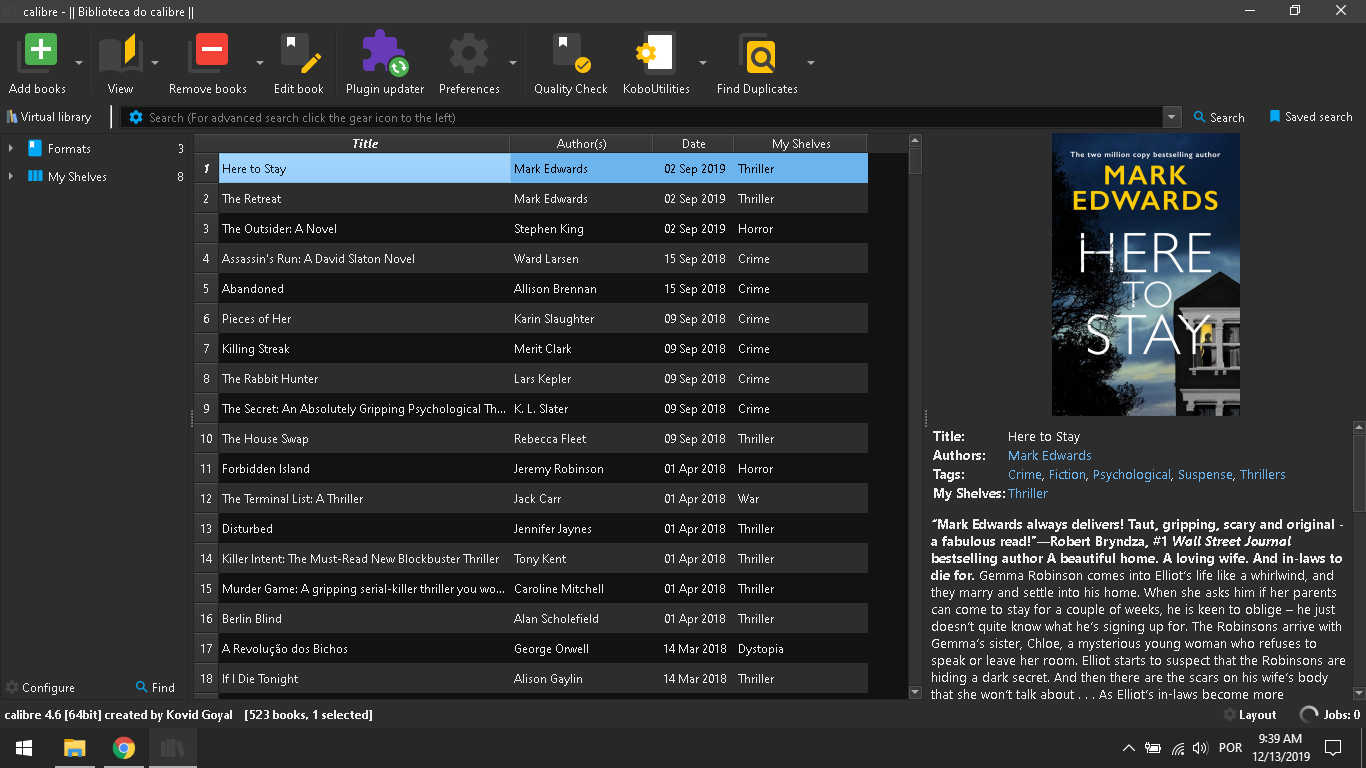Click the Wi-Fi network tray icon
Viewport: 1366px width, 768px height.
pyautogui.click(x=1177, y=747)
